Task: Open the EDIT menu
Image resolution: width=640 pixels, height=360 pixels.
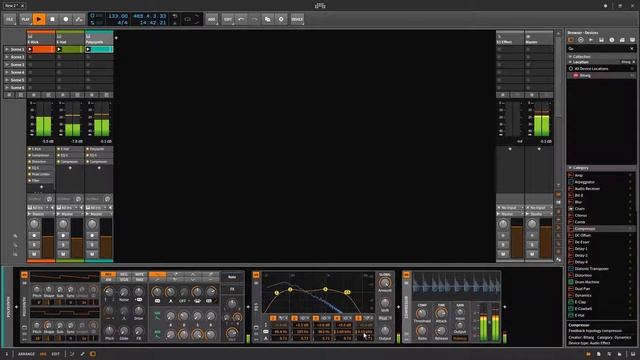Action: [228, 19]
